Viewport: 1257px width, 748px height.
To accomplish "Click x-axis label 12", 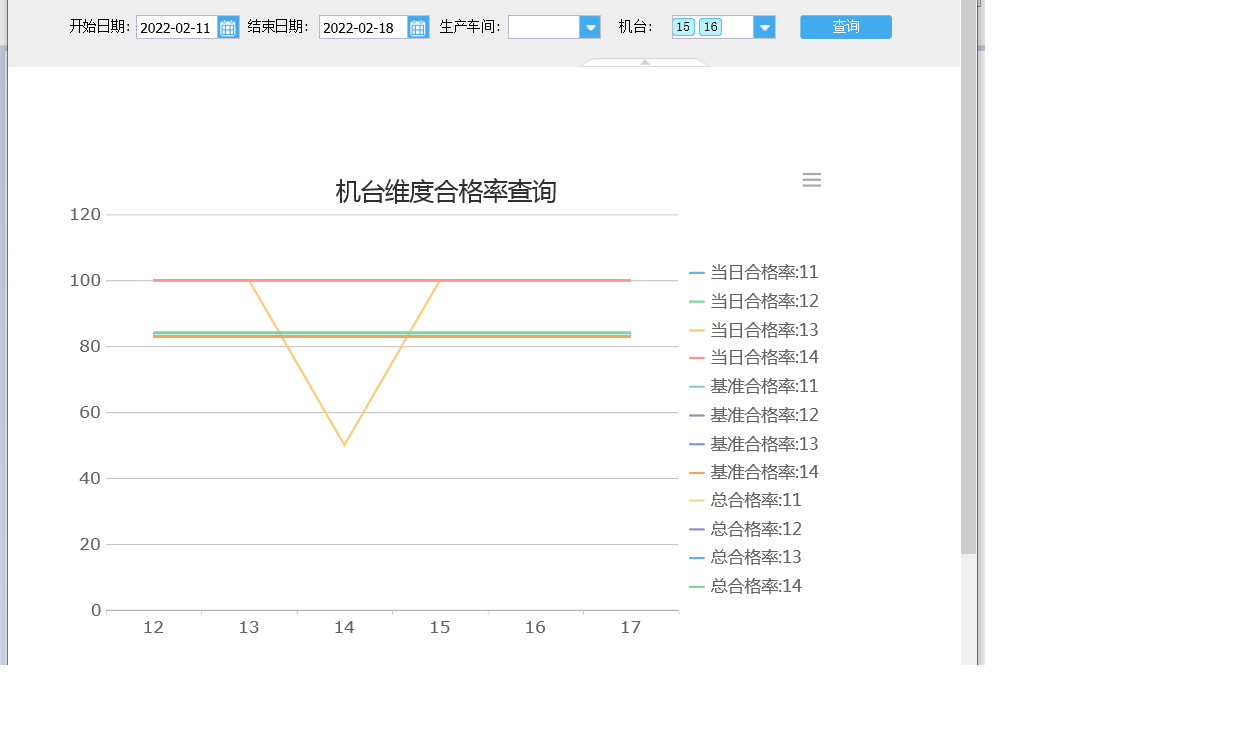I will (153, 628).
